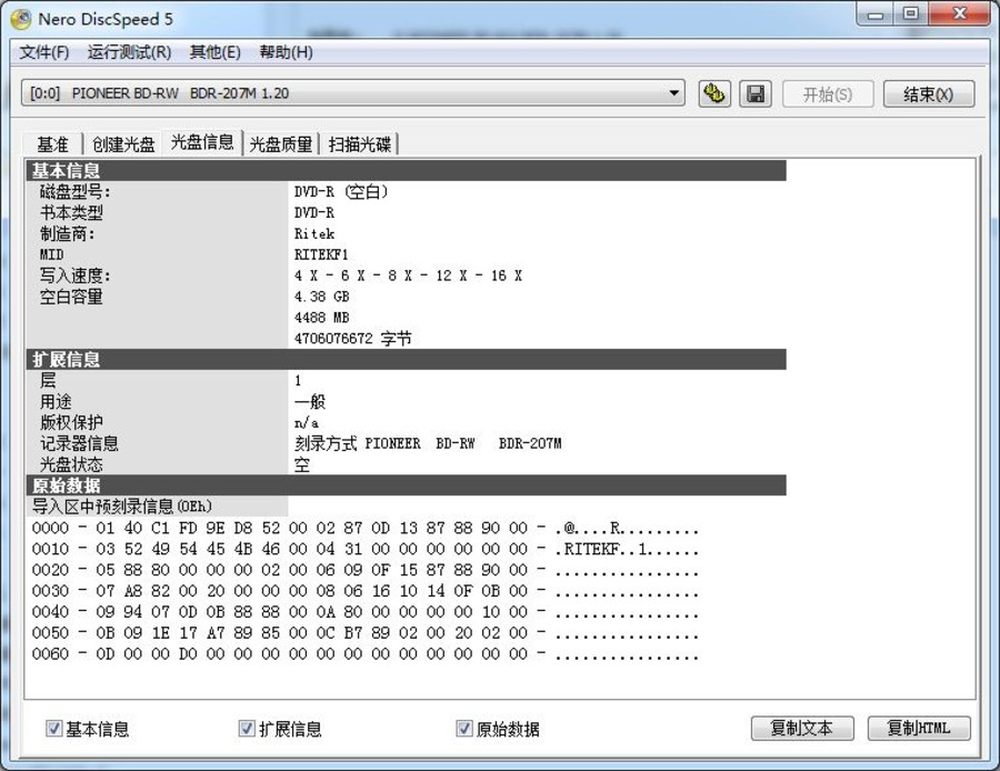Select the PIONEER BD-RW BDR-207M drive combo box
Viewport: 1000px width, 771px height.
[x=353, y=94]
